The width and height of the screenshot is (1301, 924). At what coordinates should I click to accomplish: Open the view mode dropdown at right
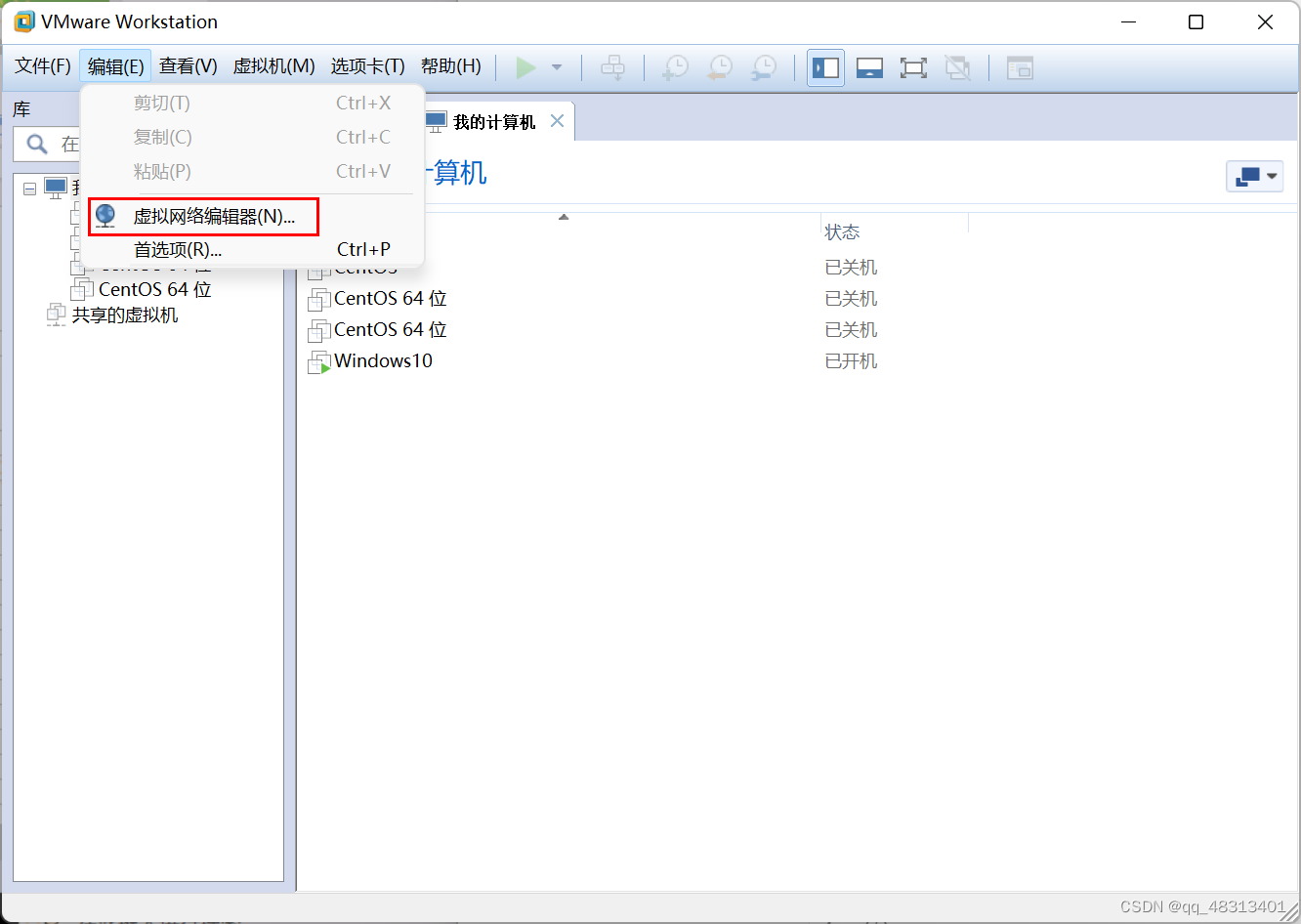1255,176
